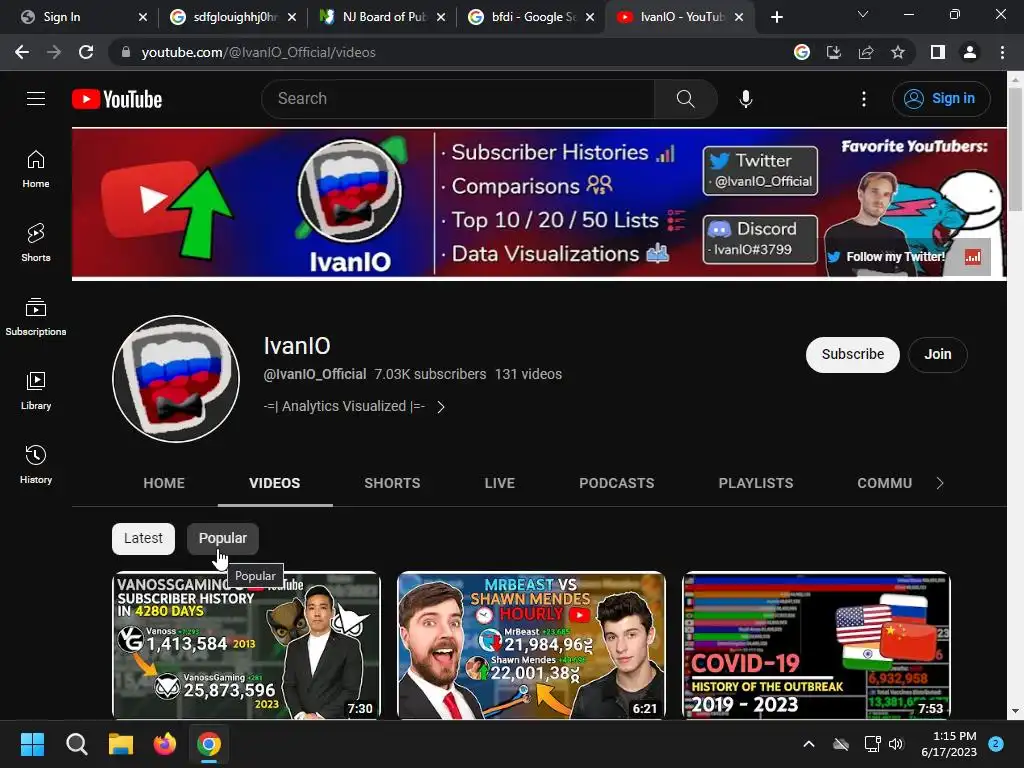Go to Home in the sidebar
The height and width of the screenshot is (768, 1024).
[x=36, y=169]
